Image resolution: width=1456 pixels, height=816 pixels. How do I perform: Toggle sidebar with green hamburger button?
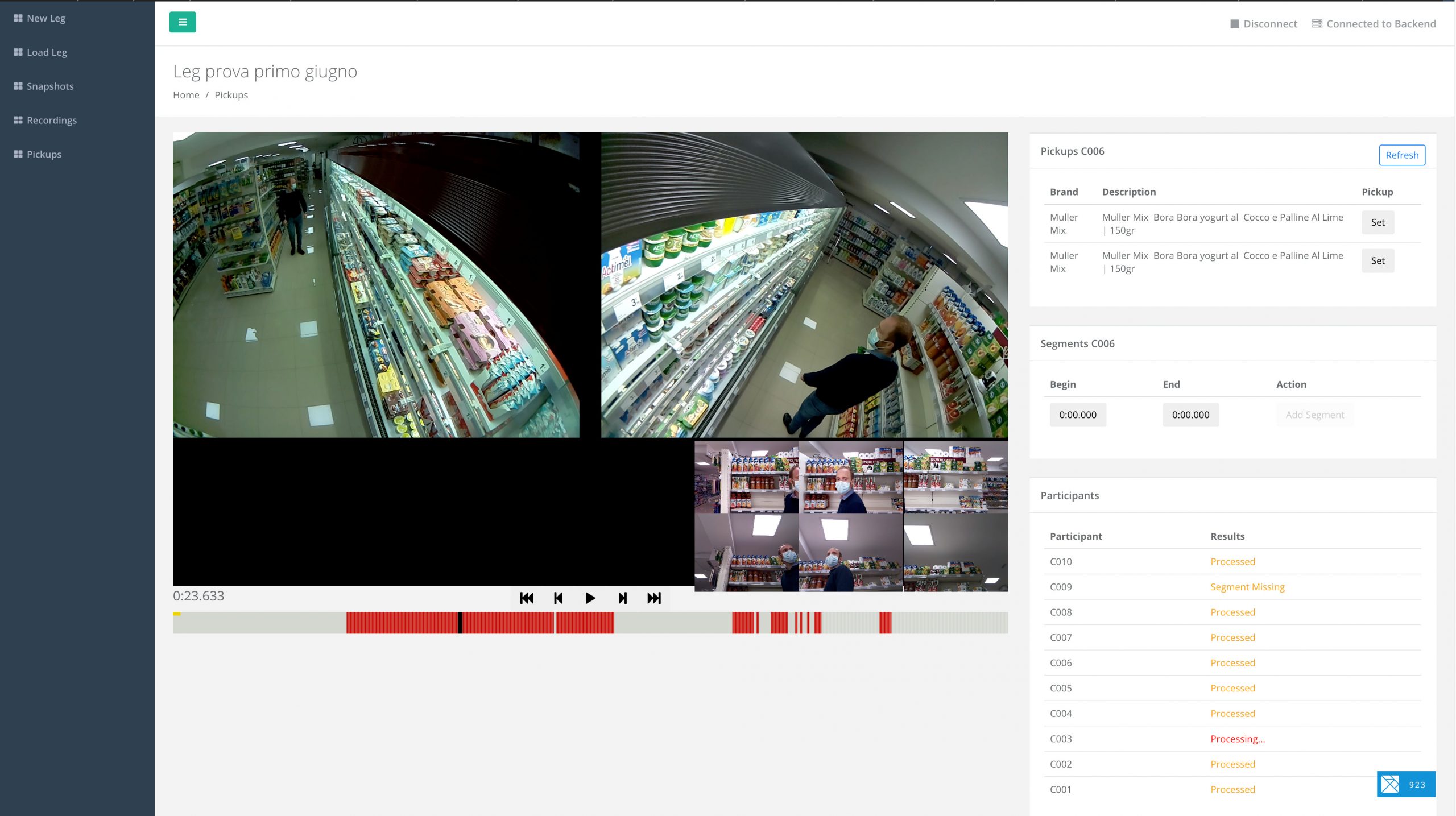(183, 22)
